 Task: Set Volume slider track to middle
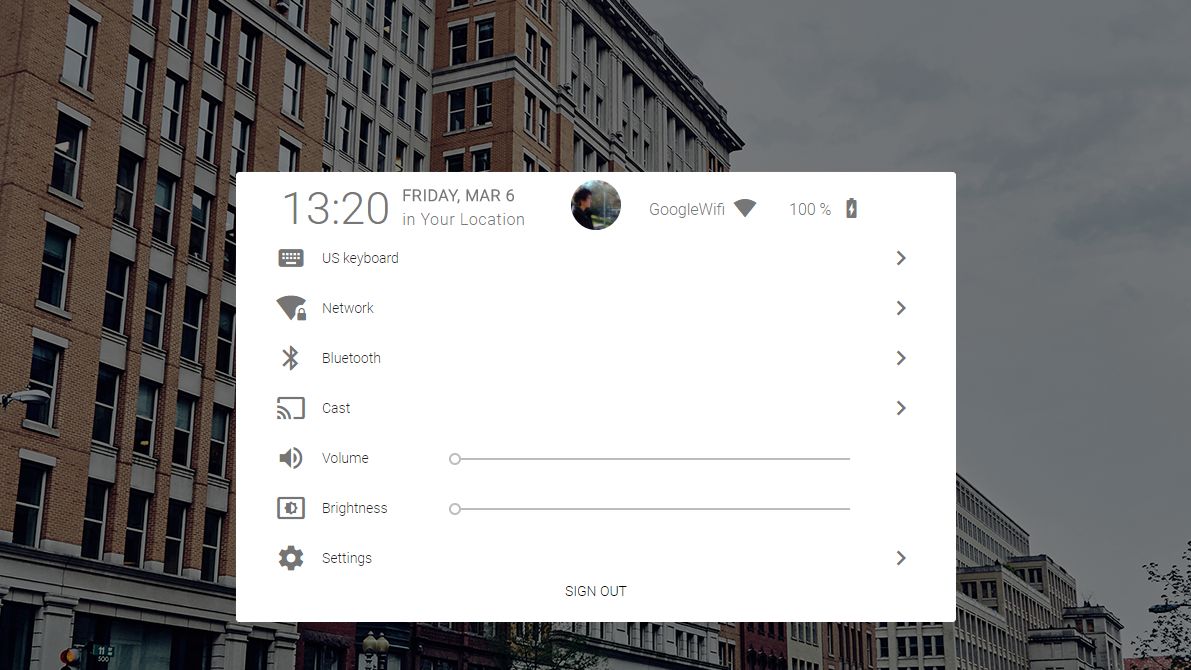(652, 459)
